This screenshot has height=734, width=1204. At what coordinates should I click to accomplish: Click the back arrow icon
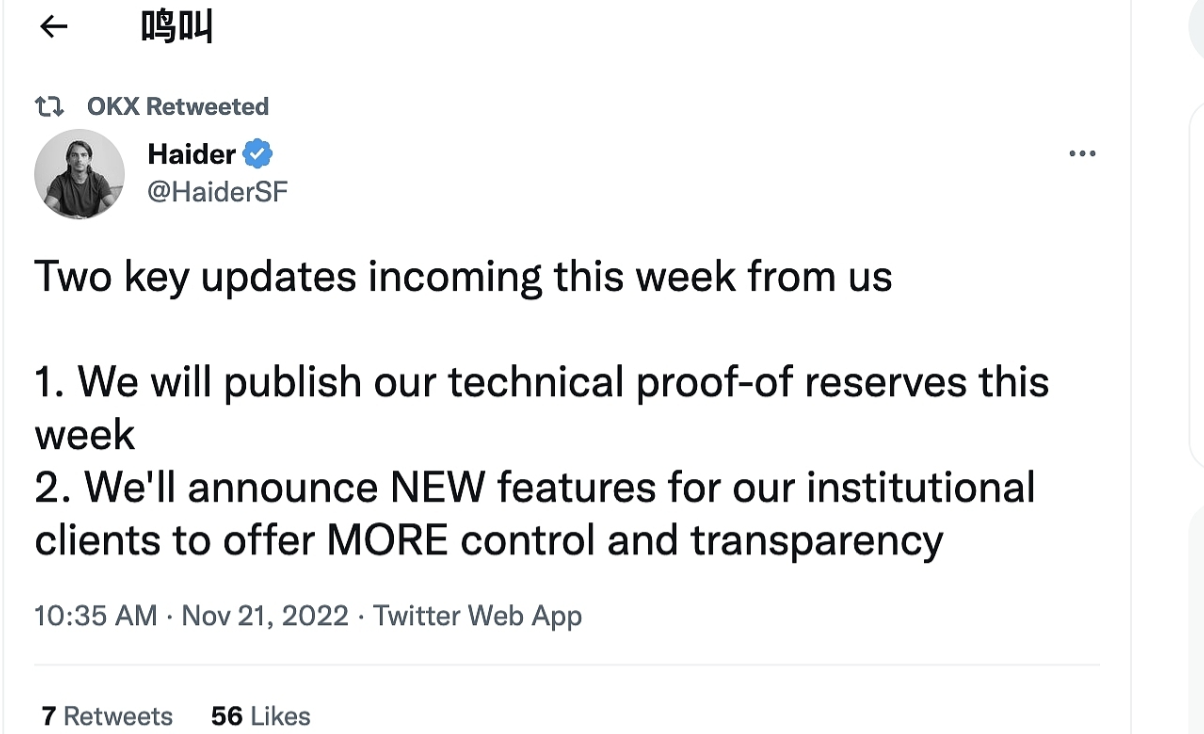[x=53, y=26]
